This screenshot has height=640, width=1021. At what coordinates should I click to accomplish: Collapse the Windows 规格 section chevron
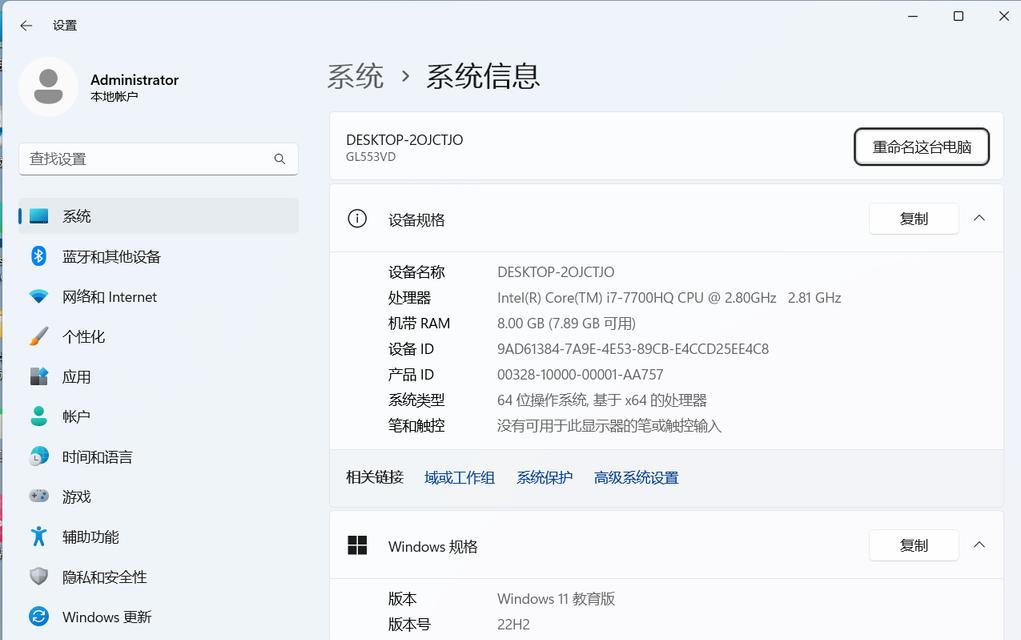click(979, 545)
